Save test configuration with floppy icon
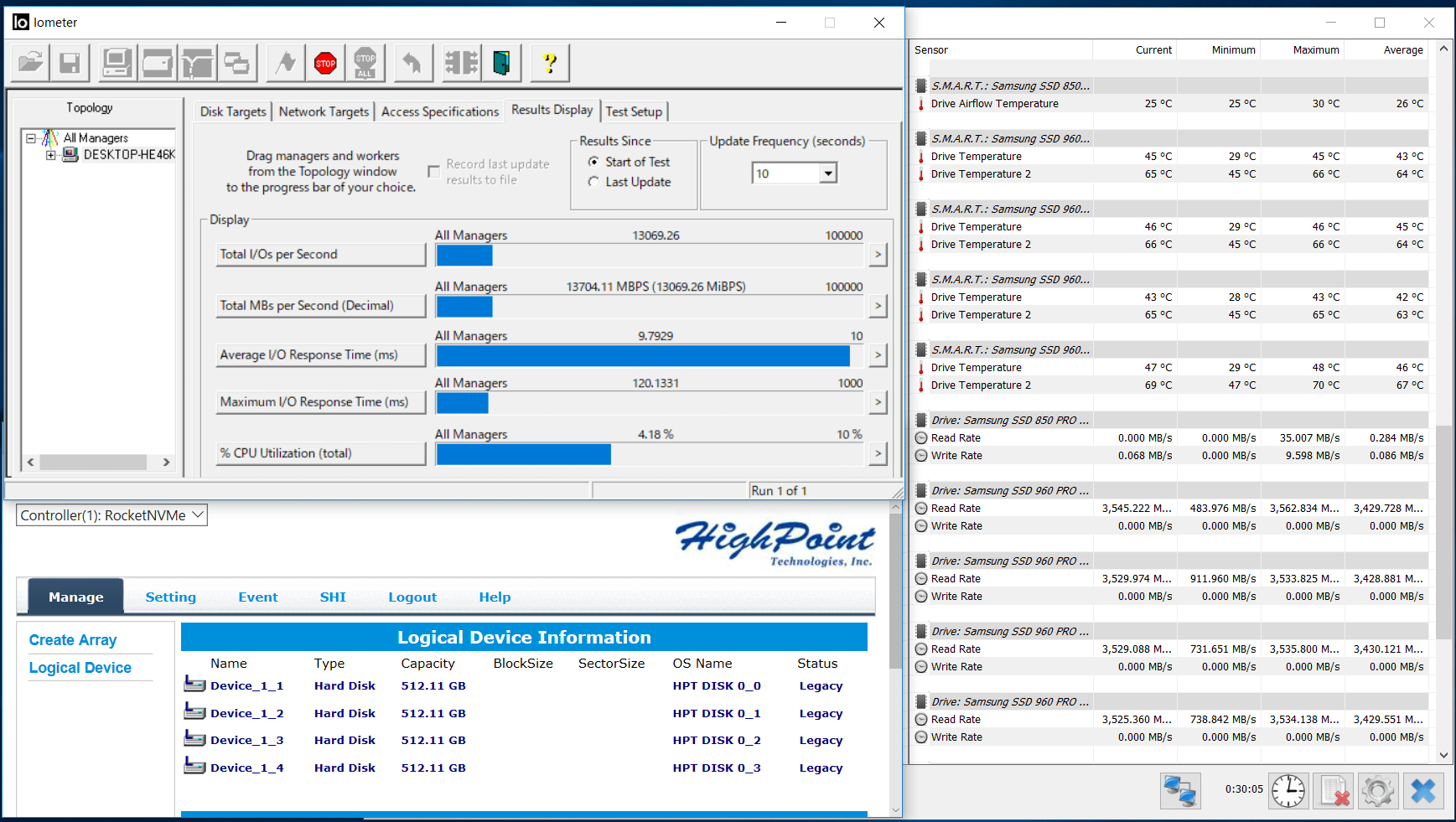 [x=70, y=63]
